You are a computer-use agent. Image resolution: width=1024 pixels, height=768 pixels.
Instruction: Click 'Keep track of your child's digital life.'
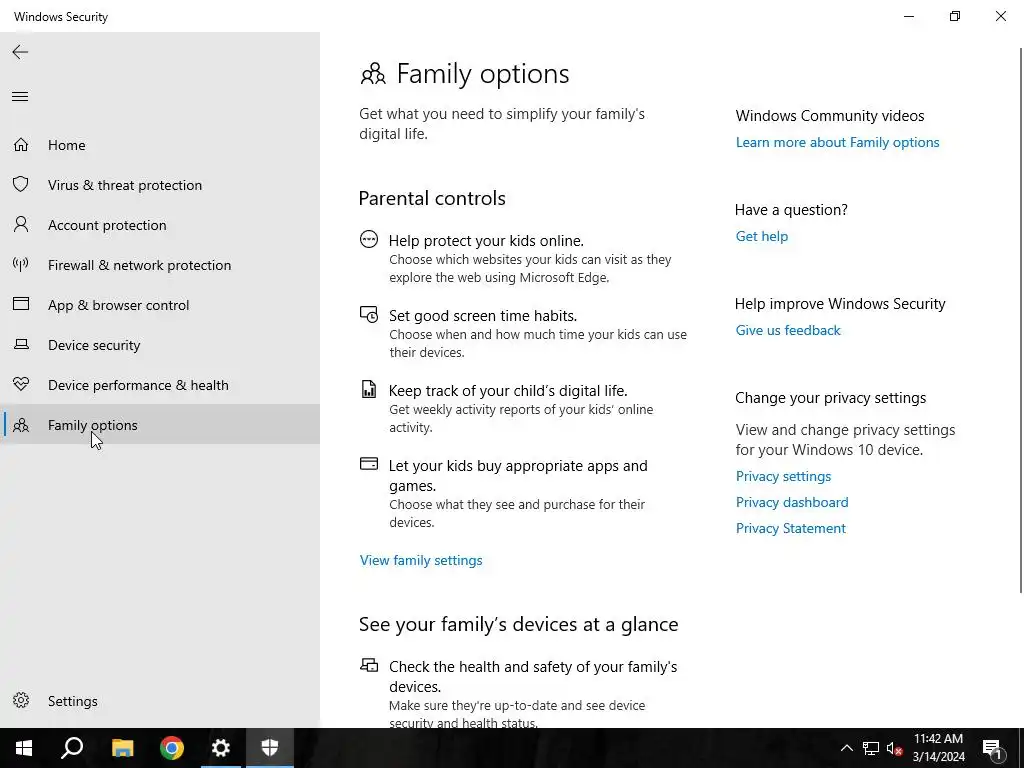click(x=507, y=391)
